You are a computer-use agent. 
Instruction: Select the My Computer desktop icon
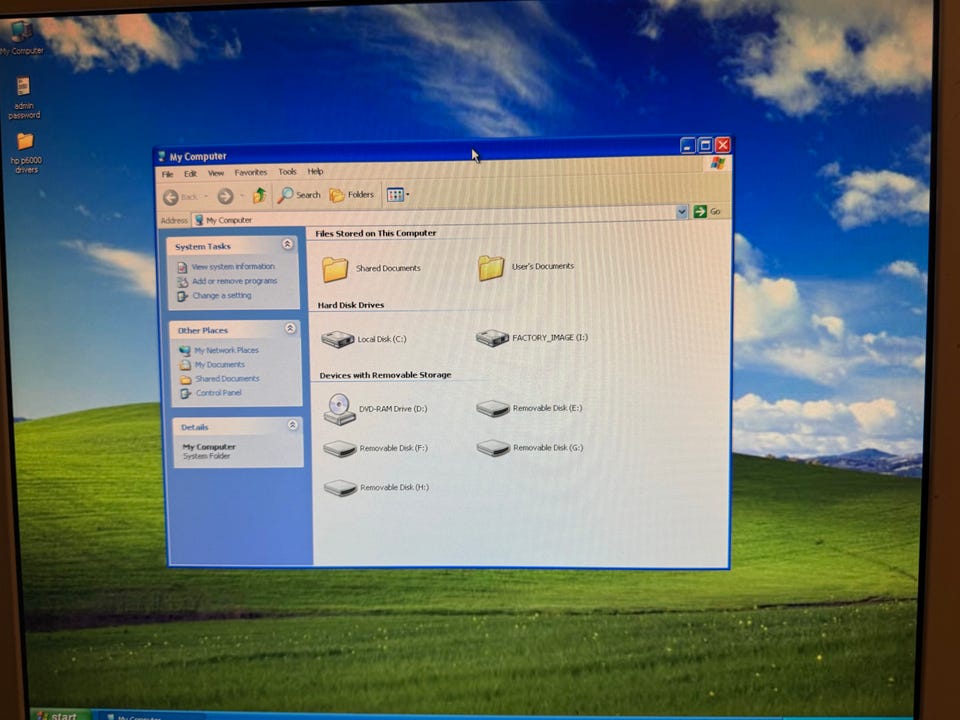coord(21,38)
